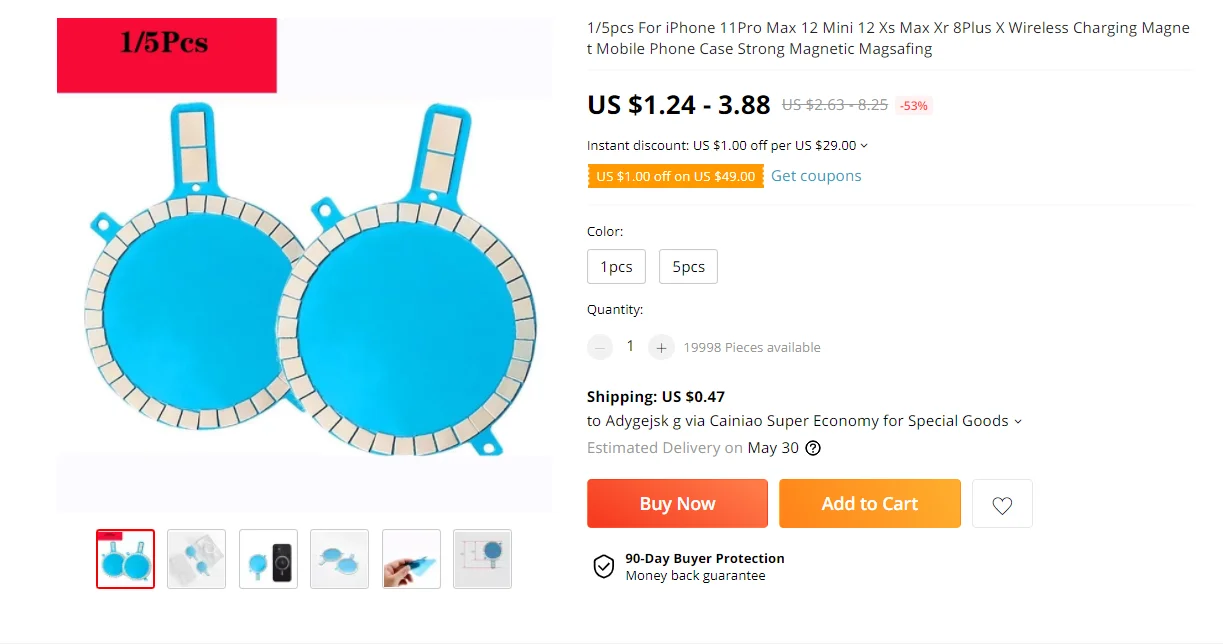Increase quantity with plus button
This screenshot has width=1223, height=644.
point(661,347)
